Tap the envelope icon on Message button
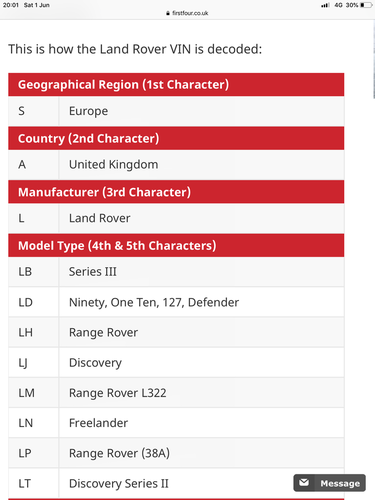Viewport: 375px width, 500px height. 304,483
